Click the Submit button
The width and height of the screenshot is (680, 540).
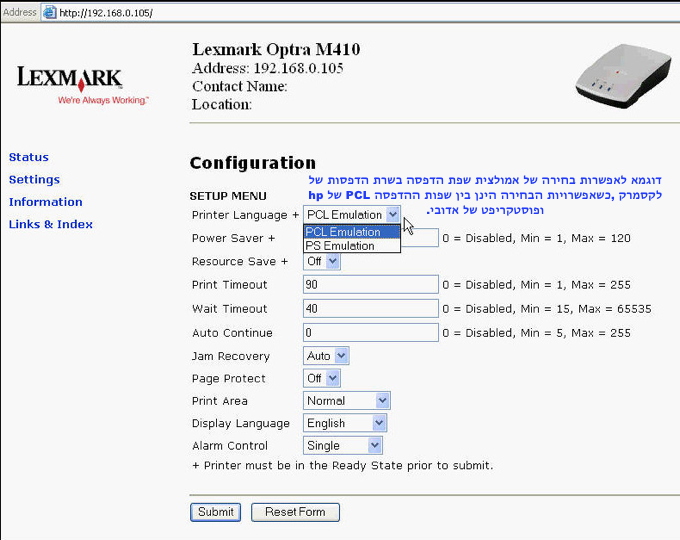click(216, 512)
